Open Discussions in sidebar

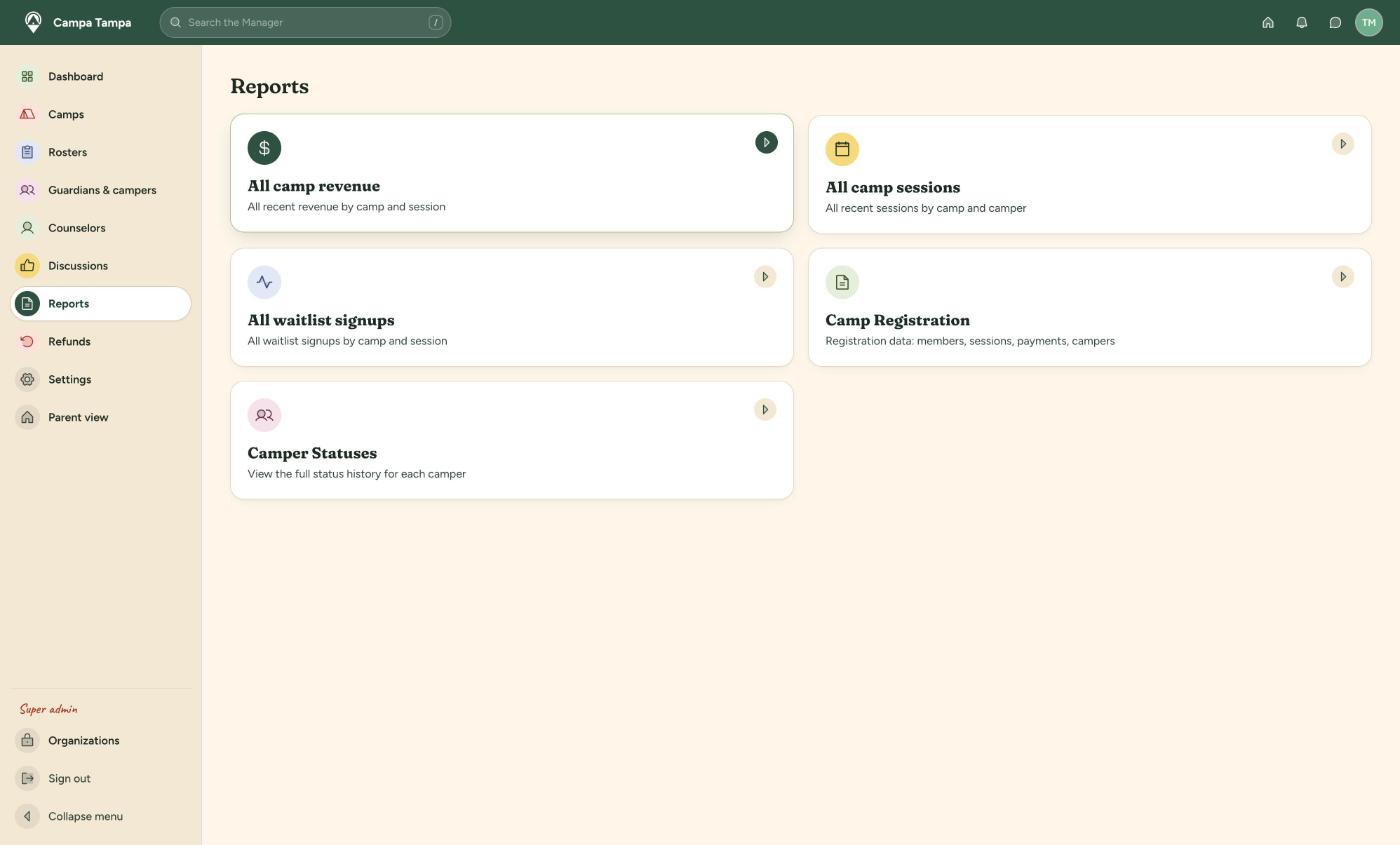click(x=101, y=266)
